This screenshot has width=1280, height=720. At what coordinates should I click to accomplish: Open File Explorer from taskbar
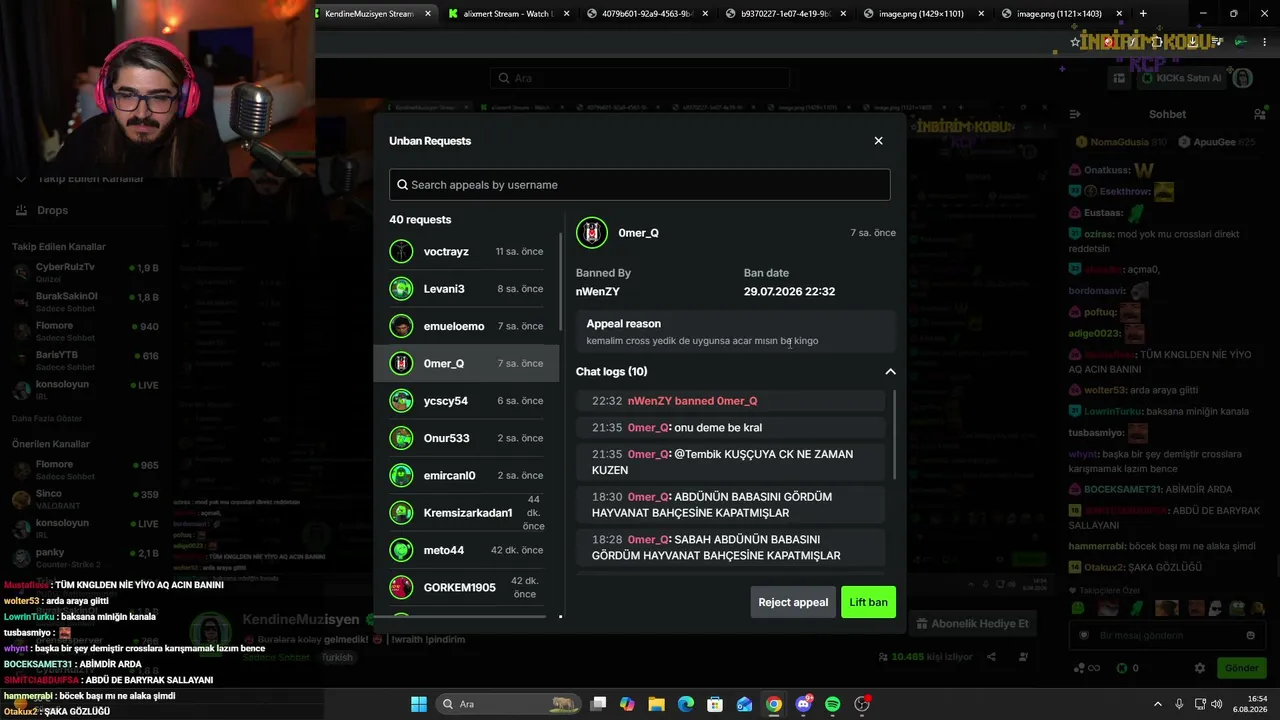point(656,704)
